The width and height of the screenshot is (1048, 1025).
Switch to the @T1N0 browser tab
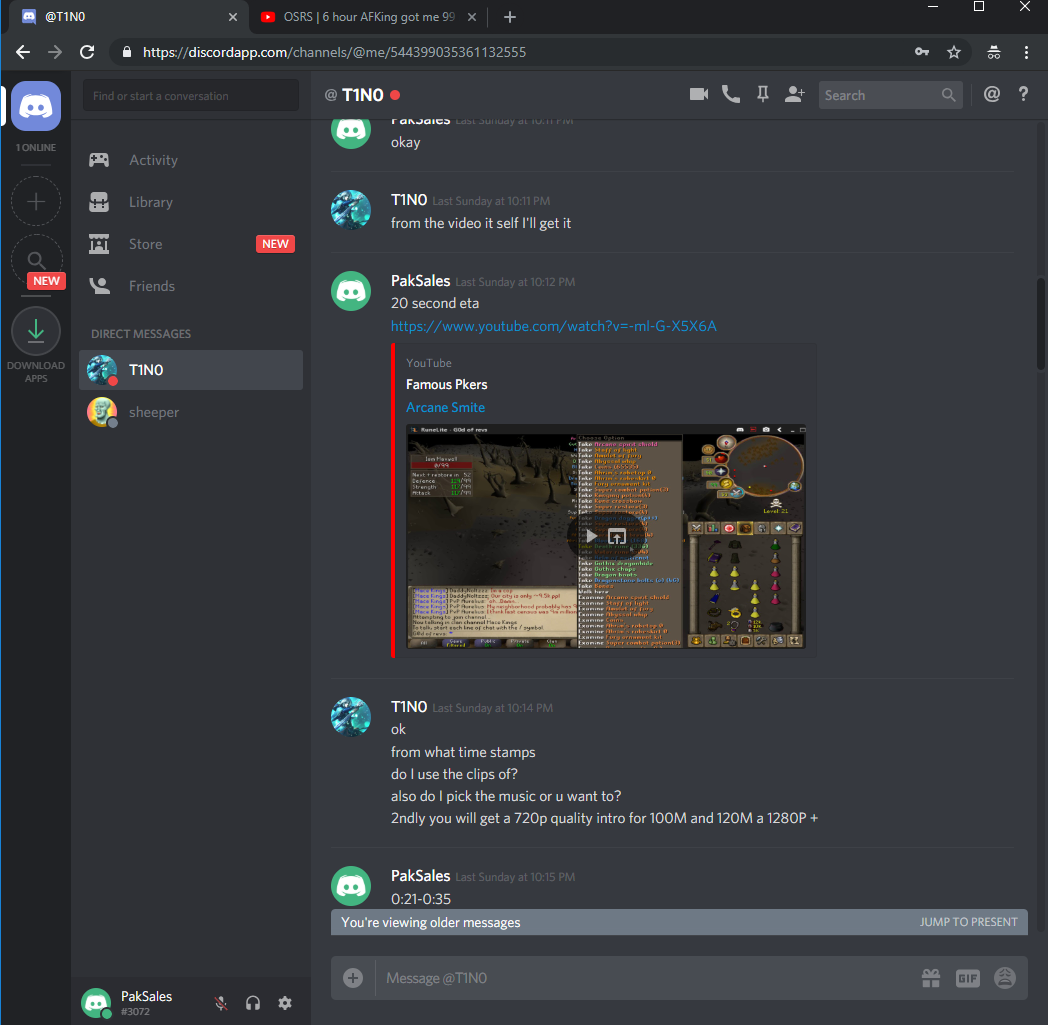pos(127,17)
